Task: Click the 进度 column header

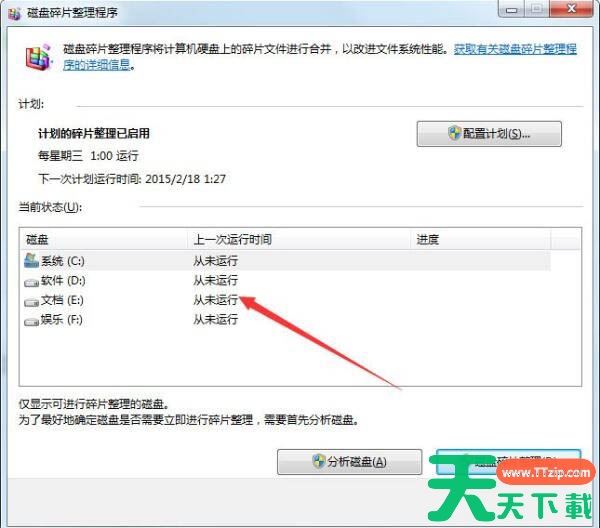Action: tap(481, 240)
